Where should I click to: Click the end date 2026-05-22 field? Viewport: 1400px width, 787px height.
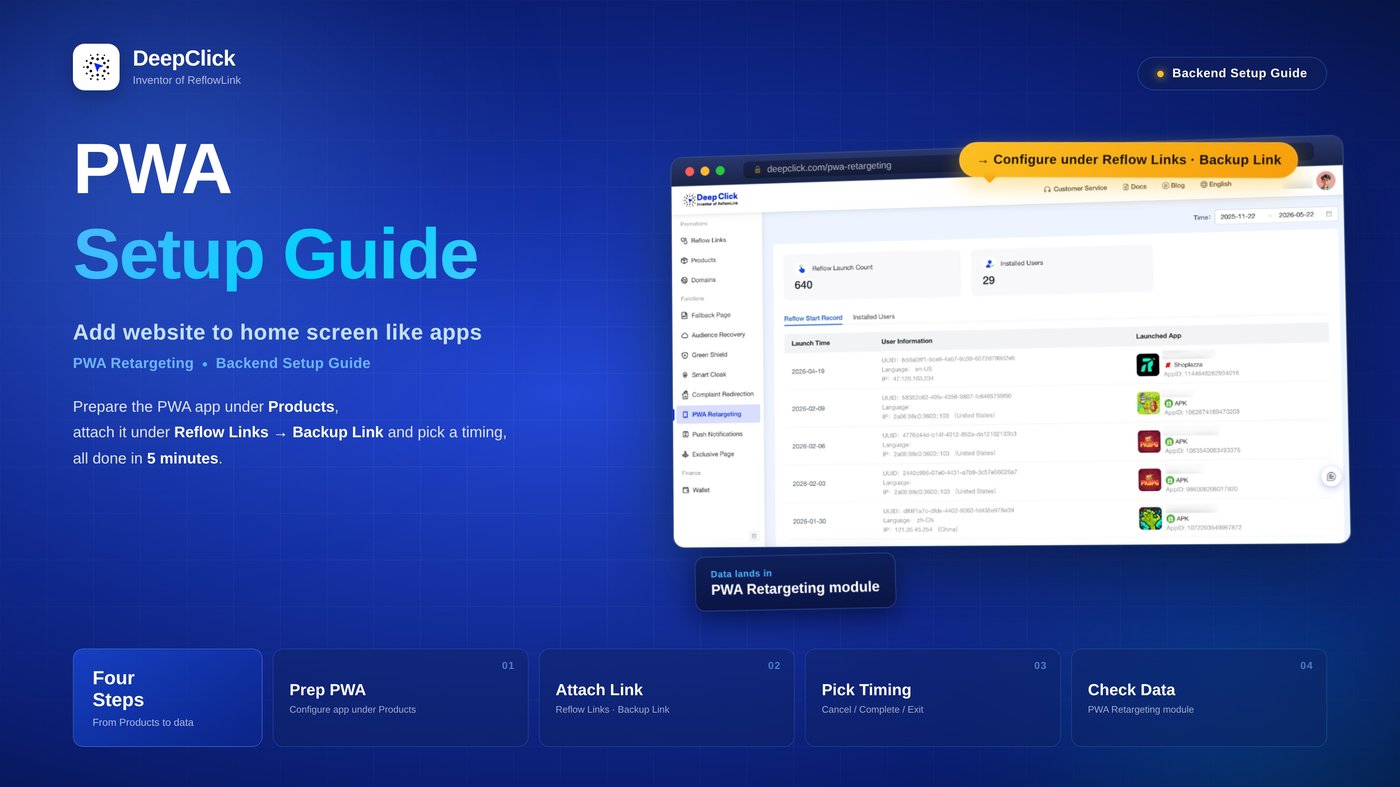[x=1296, y=215]
